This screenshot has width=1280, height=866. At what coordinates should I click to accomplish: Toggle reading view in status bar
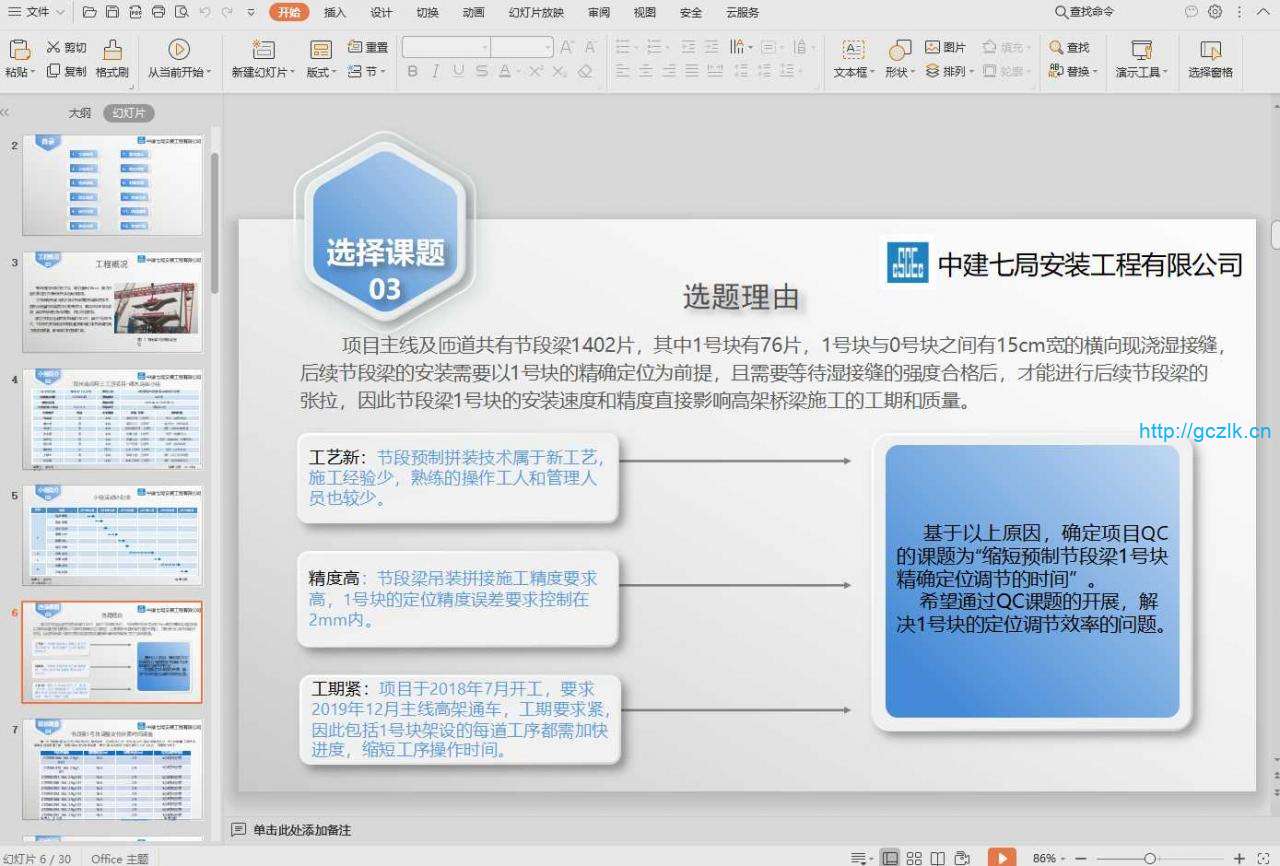tap(938, 858)
